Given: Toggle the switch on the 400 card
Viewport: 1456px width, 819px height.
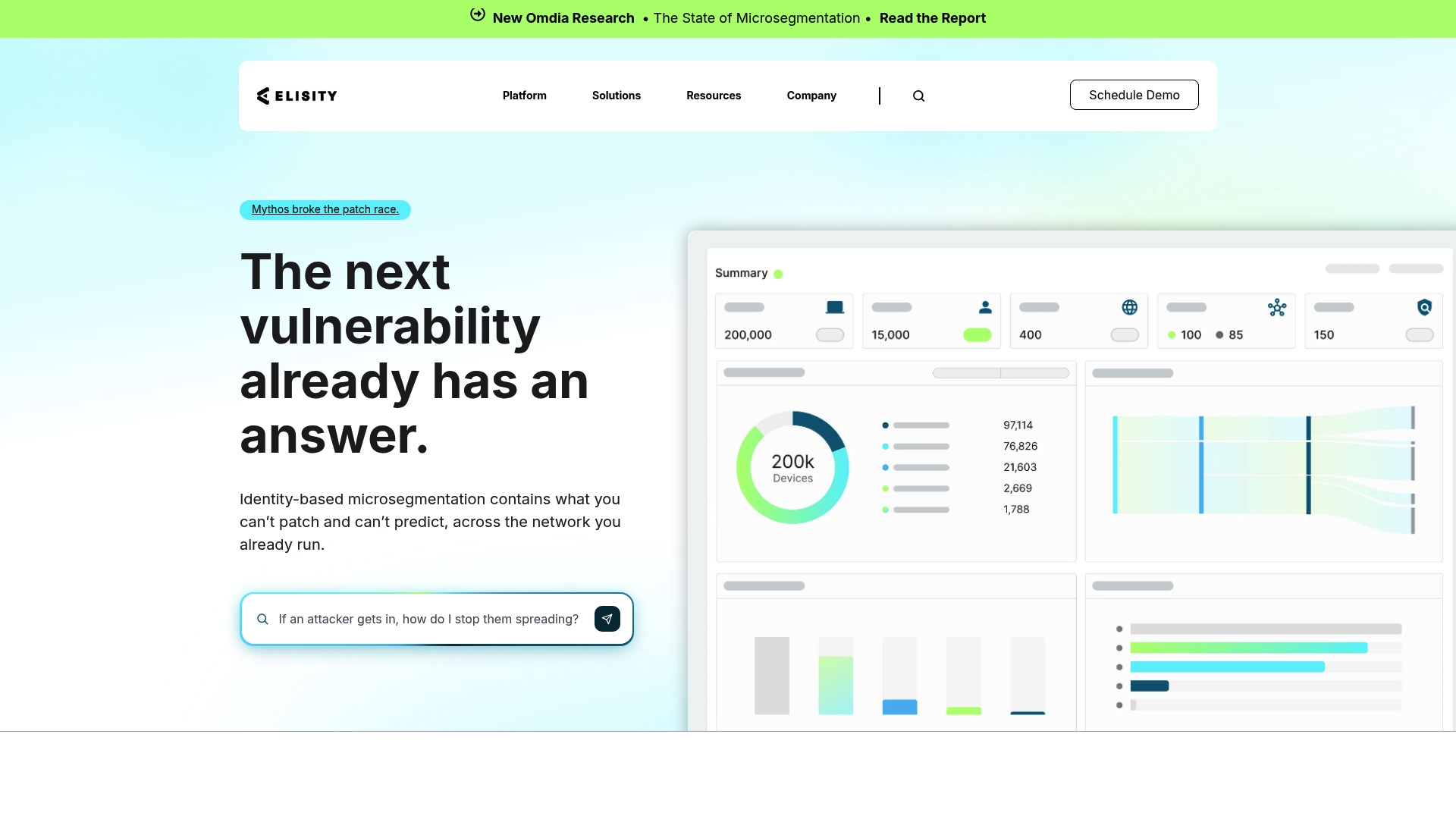Looking at the screenshot, I should pos(1125,334).
